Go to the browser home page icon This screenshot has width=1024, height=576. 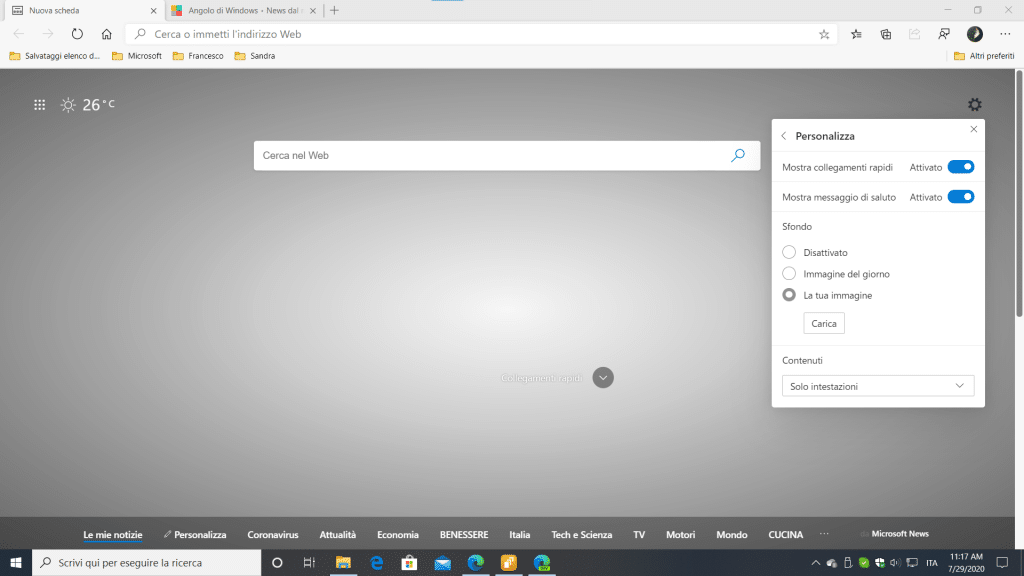coord(106,34)
